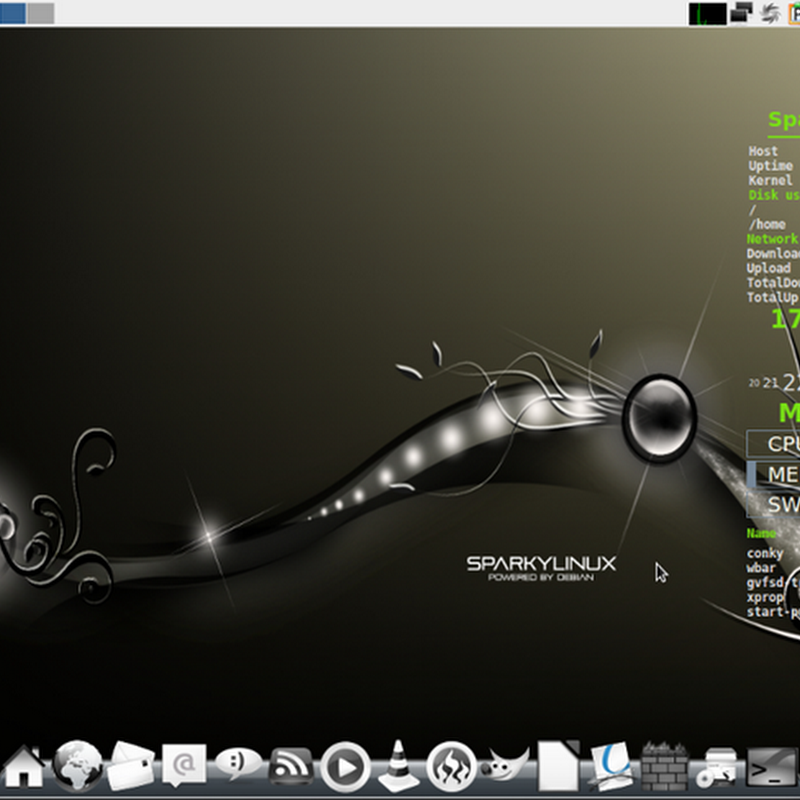Open the Home folder from the dock
The image size is (800, 800).
[22, 767]
